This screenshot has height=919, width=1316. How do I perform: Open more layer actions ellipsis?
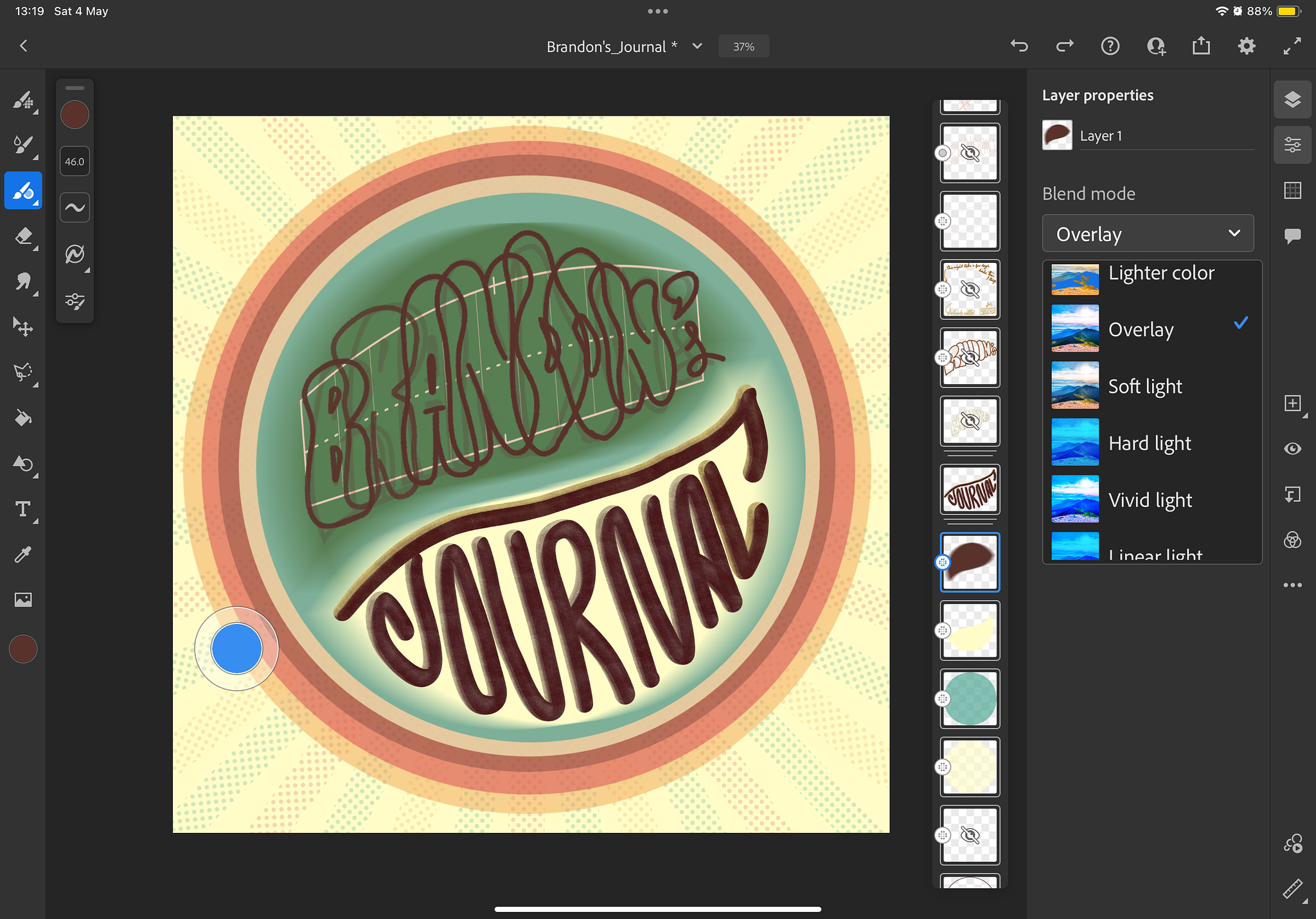[x=1292, y=585]
